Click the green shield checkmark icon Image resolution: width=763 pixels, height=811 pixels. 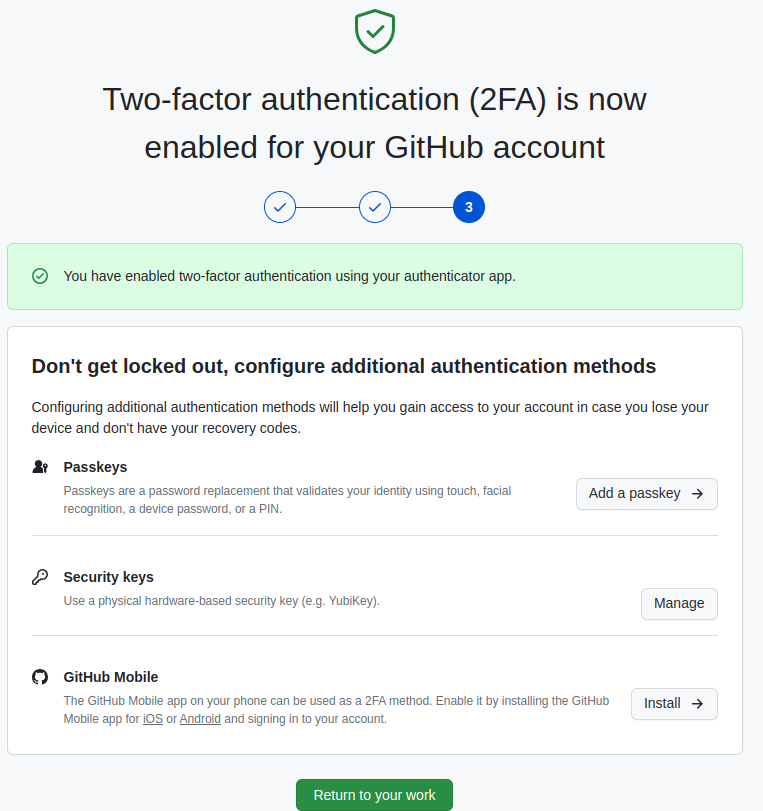click(x=374, y=31)
